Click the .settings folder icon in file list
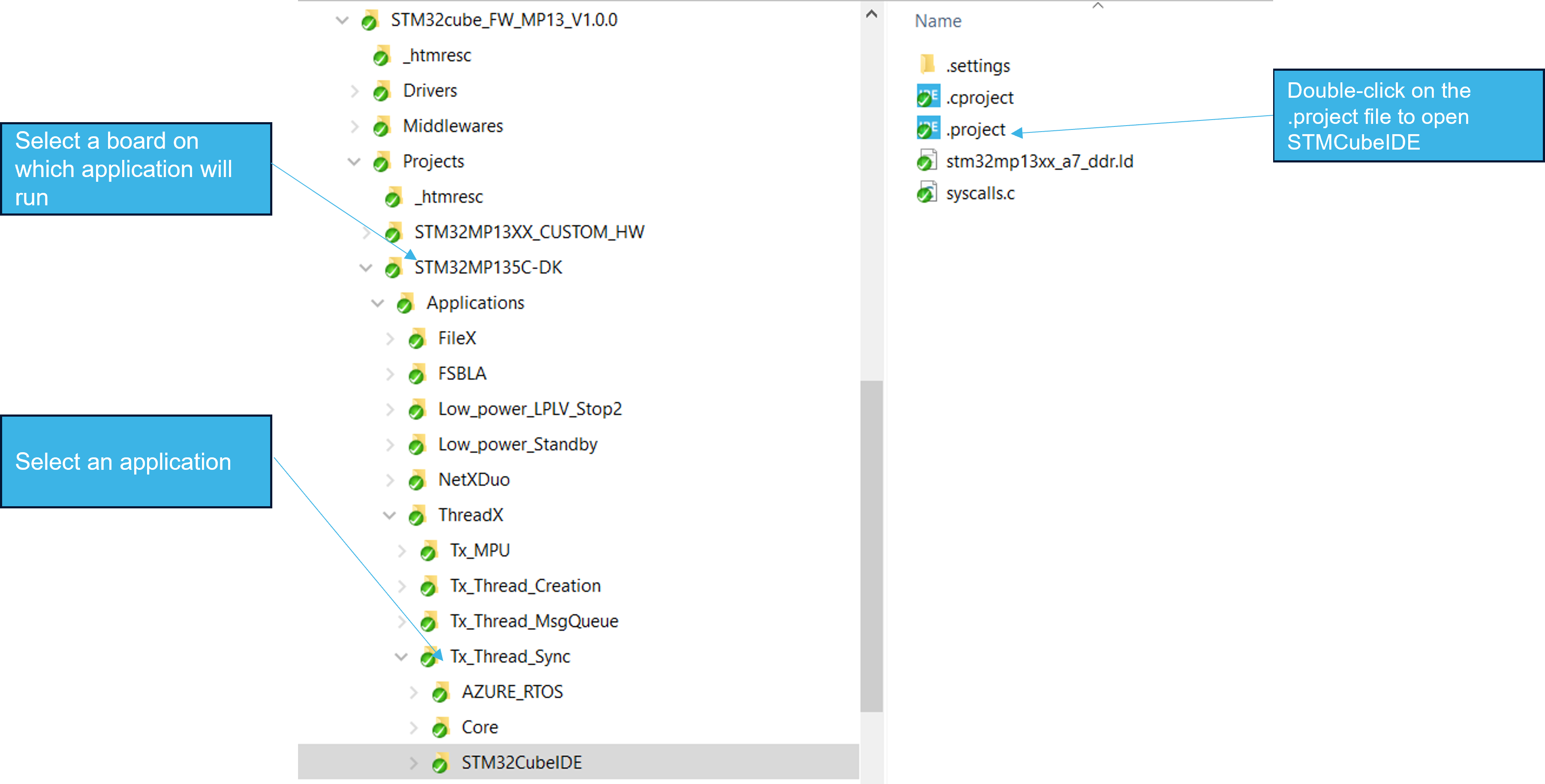 tap(927, 64)
